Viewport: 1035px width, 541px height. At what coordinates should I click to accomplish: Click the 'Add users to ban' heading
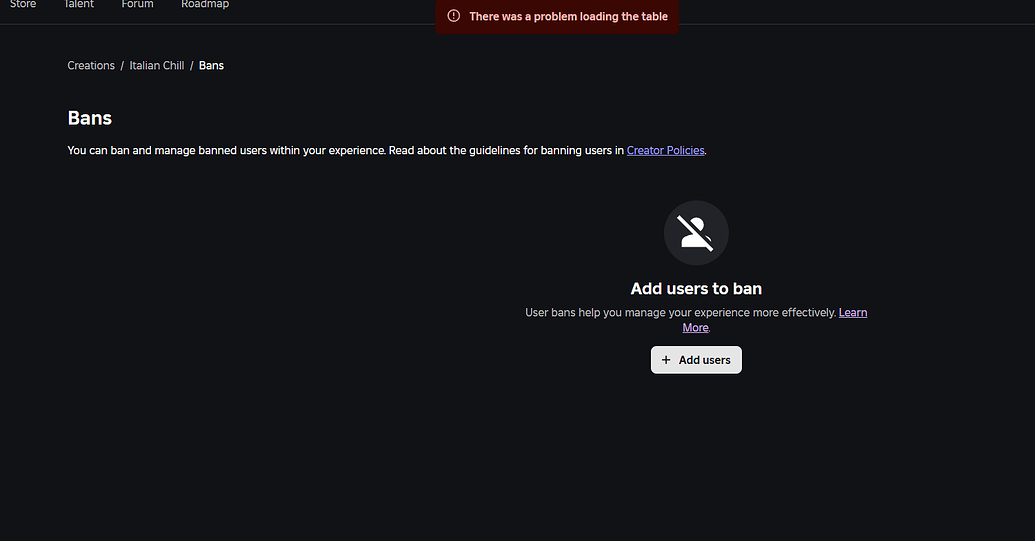coord(696,288)
